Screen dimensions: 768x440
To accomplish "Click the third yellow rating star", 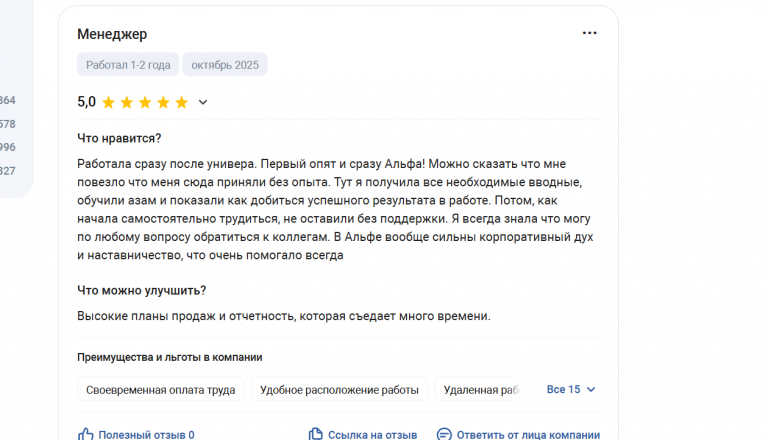I will point(145,102).
